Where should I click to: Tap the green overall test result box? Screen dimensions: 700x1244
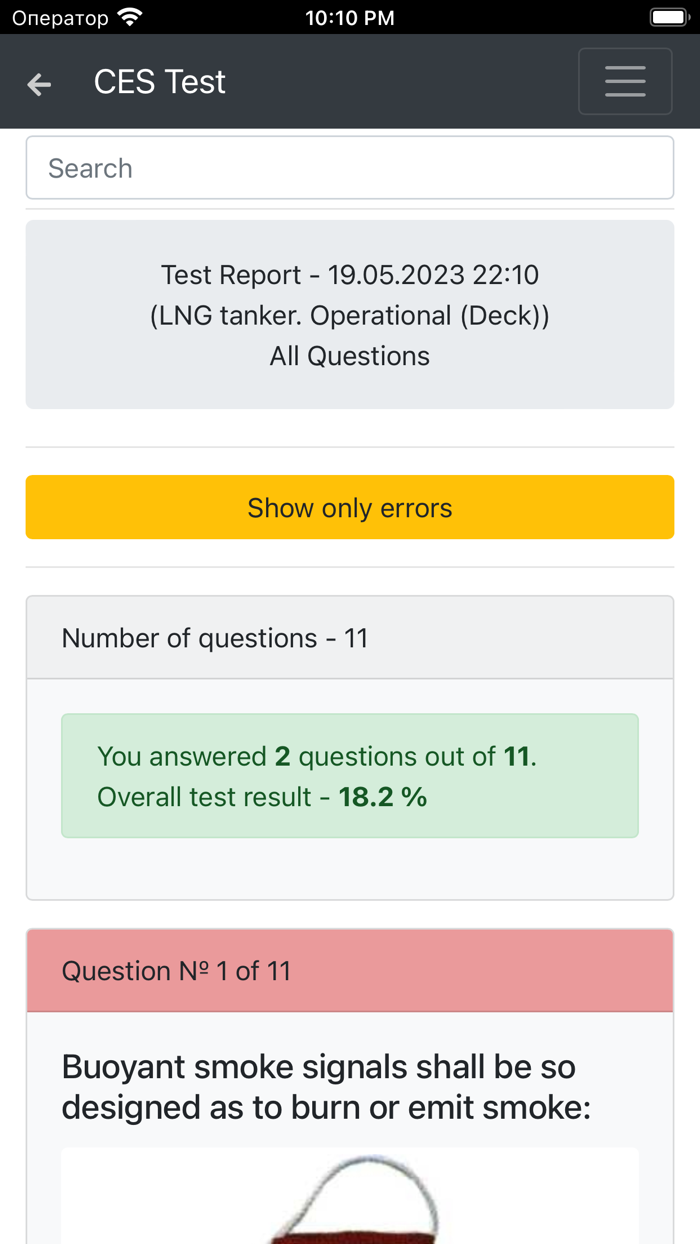coord(350,776)
